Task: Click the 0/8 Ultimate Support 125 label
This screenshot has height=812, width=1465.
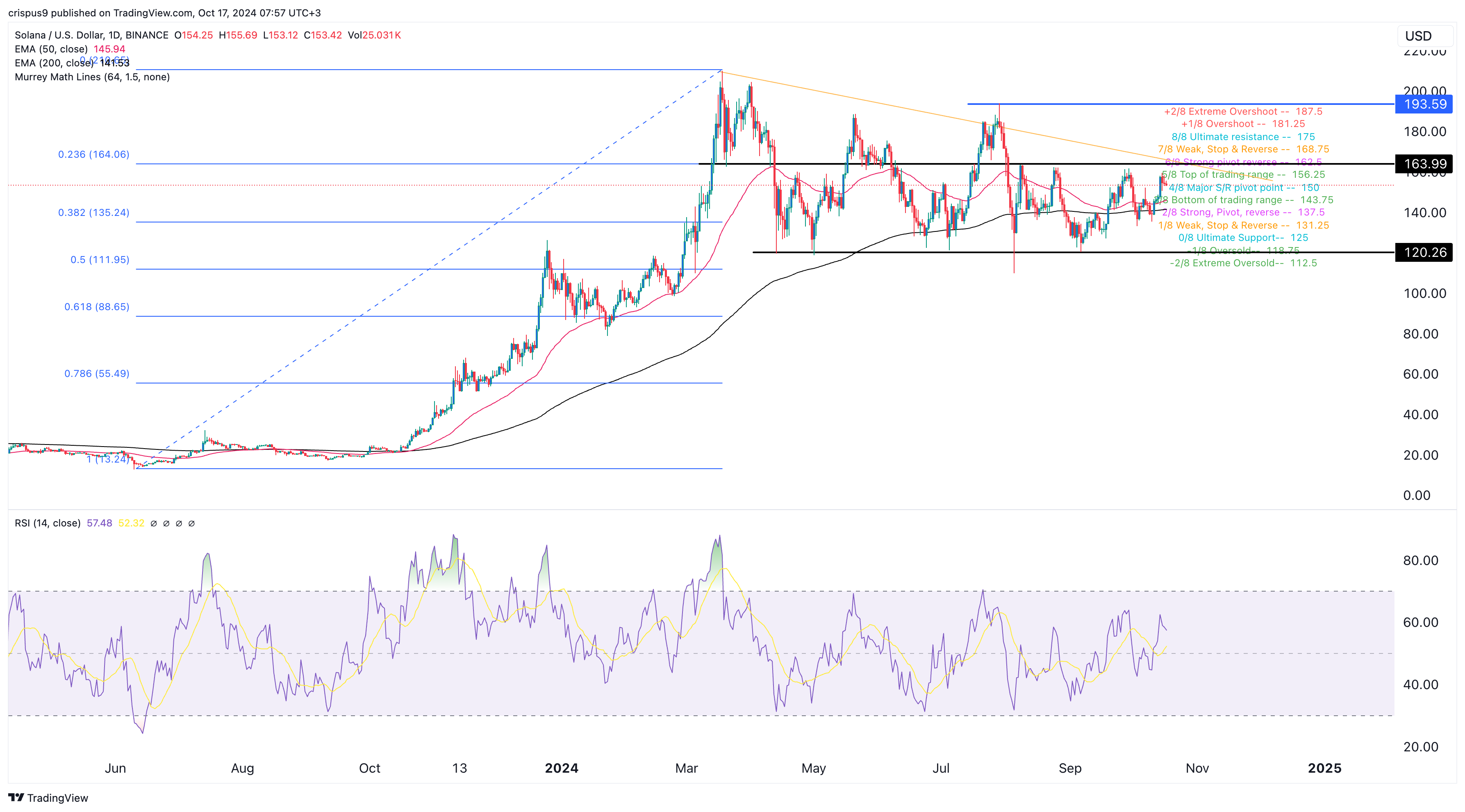Action: tap(1243, 238)
